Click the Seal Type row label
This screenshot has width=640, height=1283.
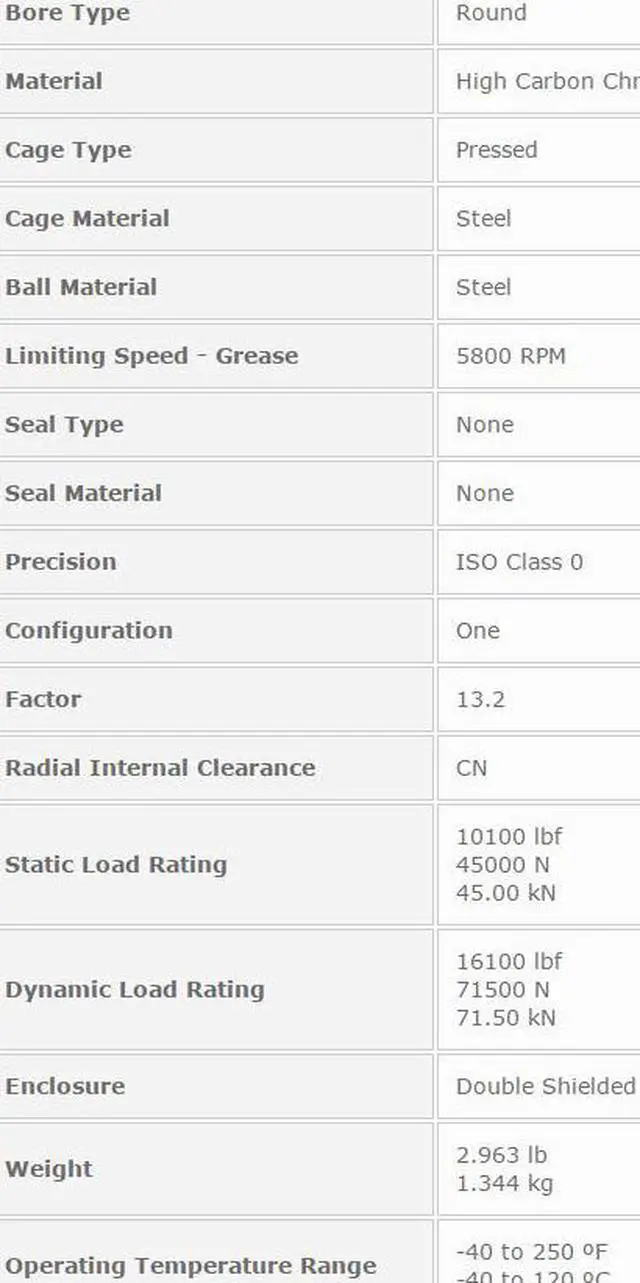coord(64,424)
